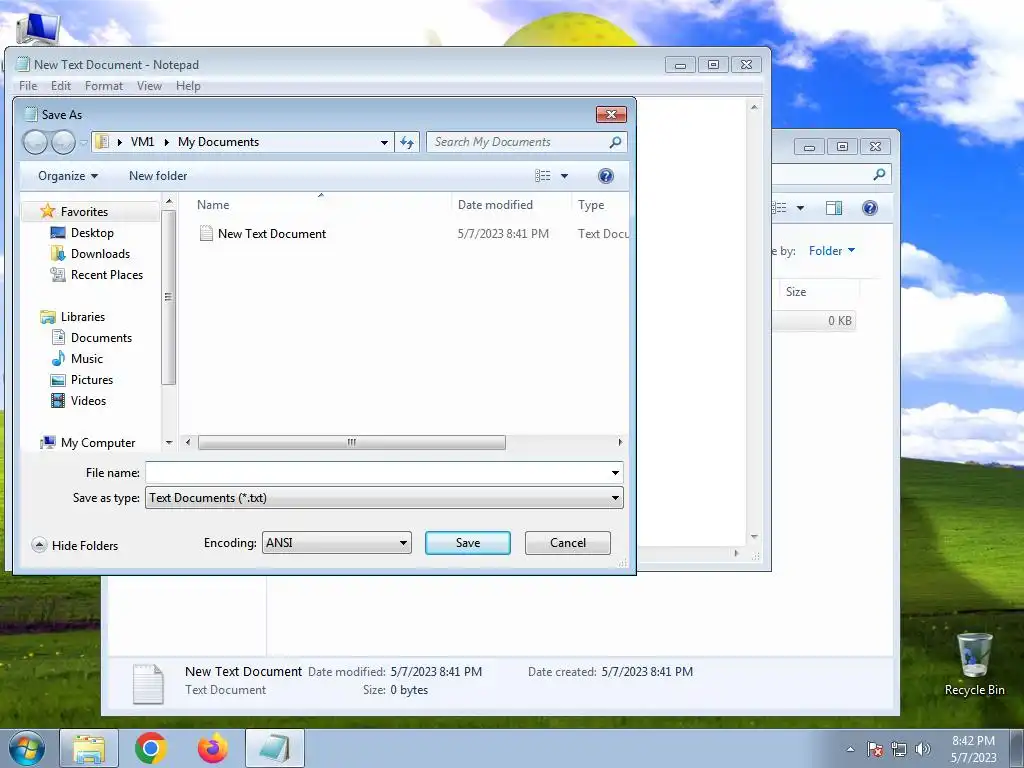Viewport: 1024px width, 768px height.
Task: Click the Back navigation button in Save As
Action: [x=35, y=142]
